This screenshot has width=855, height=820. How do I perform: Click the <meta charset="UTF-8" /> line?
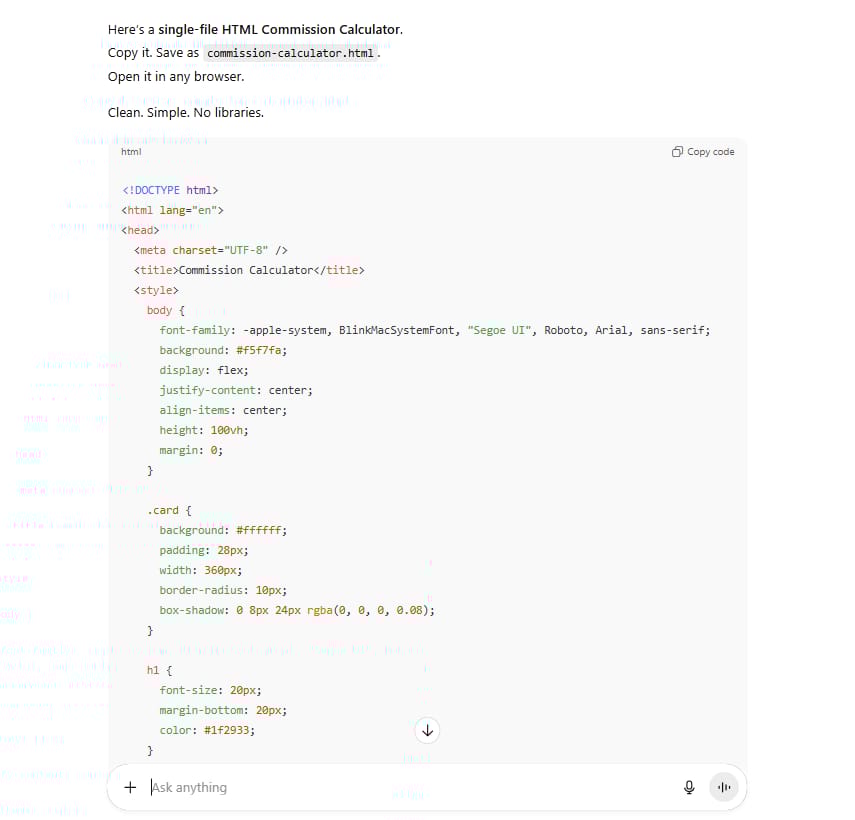(210, 250)
